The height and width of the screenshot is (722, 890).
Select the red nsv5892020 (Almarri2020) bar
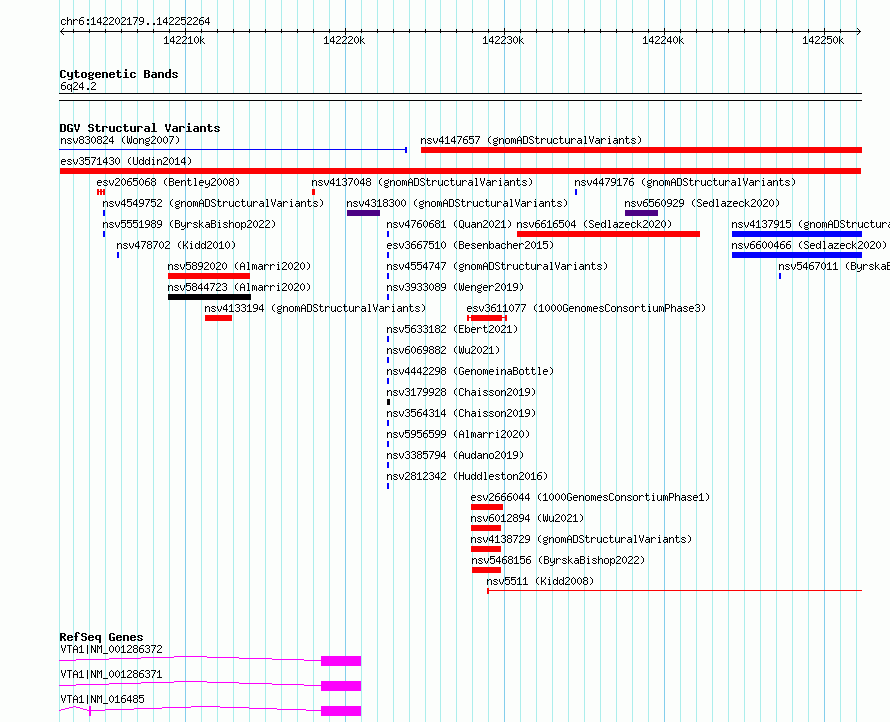point(209,276)
